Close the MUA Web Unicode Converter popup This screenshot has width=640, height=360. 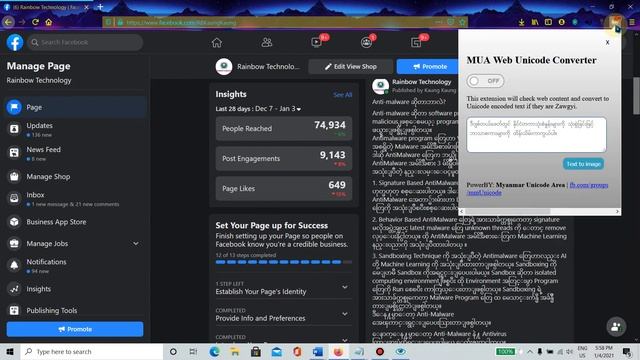[x=607, y=42]
